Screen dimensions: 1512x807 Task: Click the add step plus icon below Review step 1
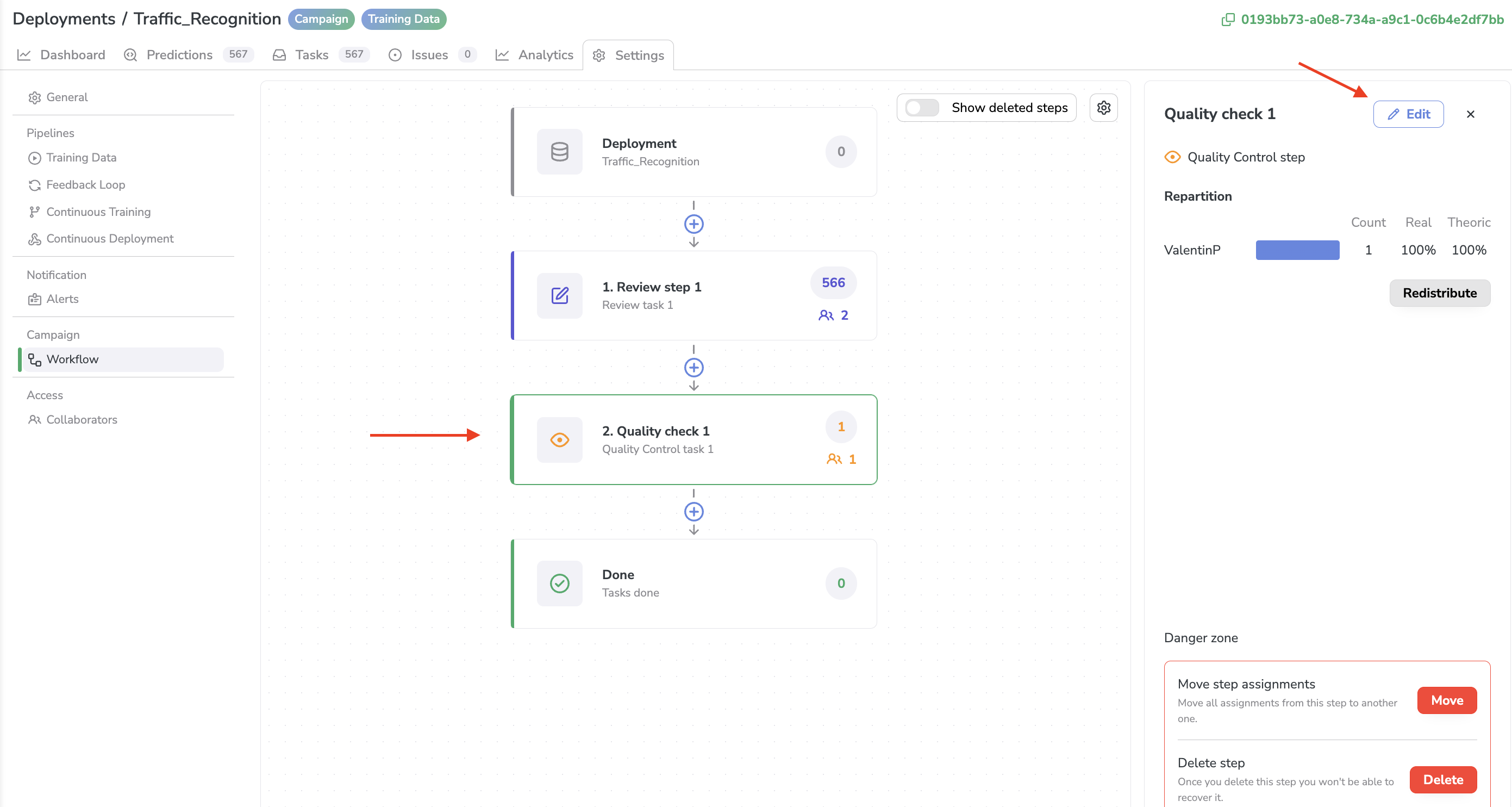pyautogui.click(x=694, y=367)
